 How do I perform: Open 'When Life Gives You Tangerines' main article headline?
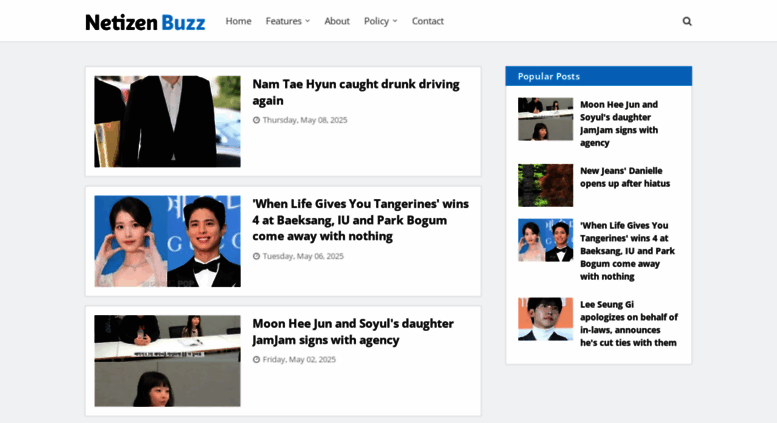tap(360, 220)
